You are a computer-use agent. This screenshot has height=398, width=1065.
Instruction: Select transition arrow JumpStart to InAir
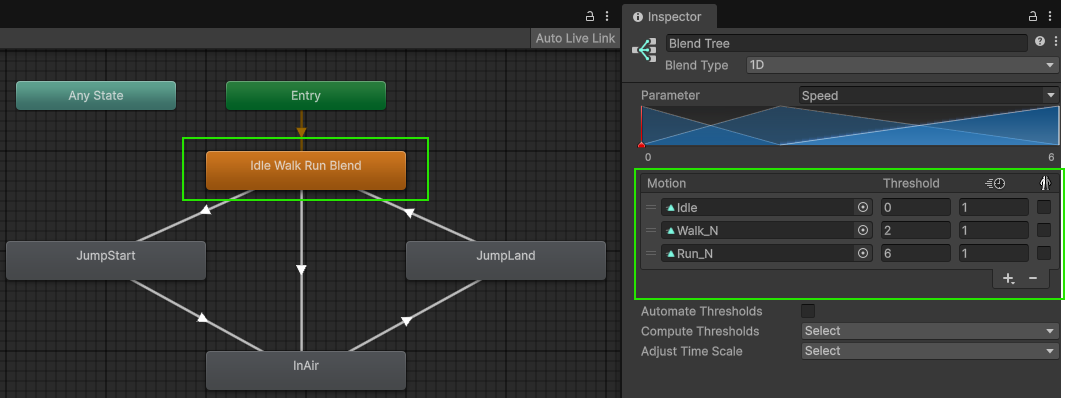pos(202,317)
